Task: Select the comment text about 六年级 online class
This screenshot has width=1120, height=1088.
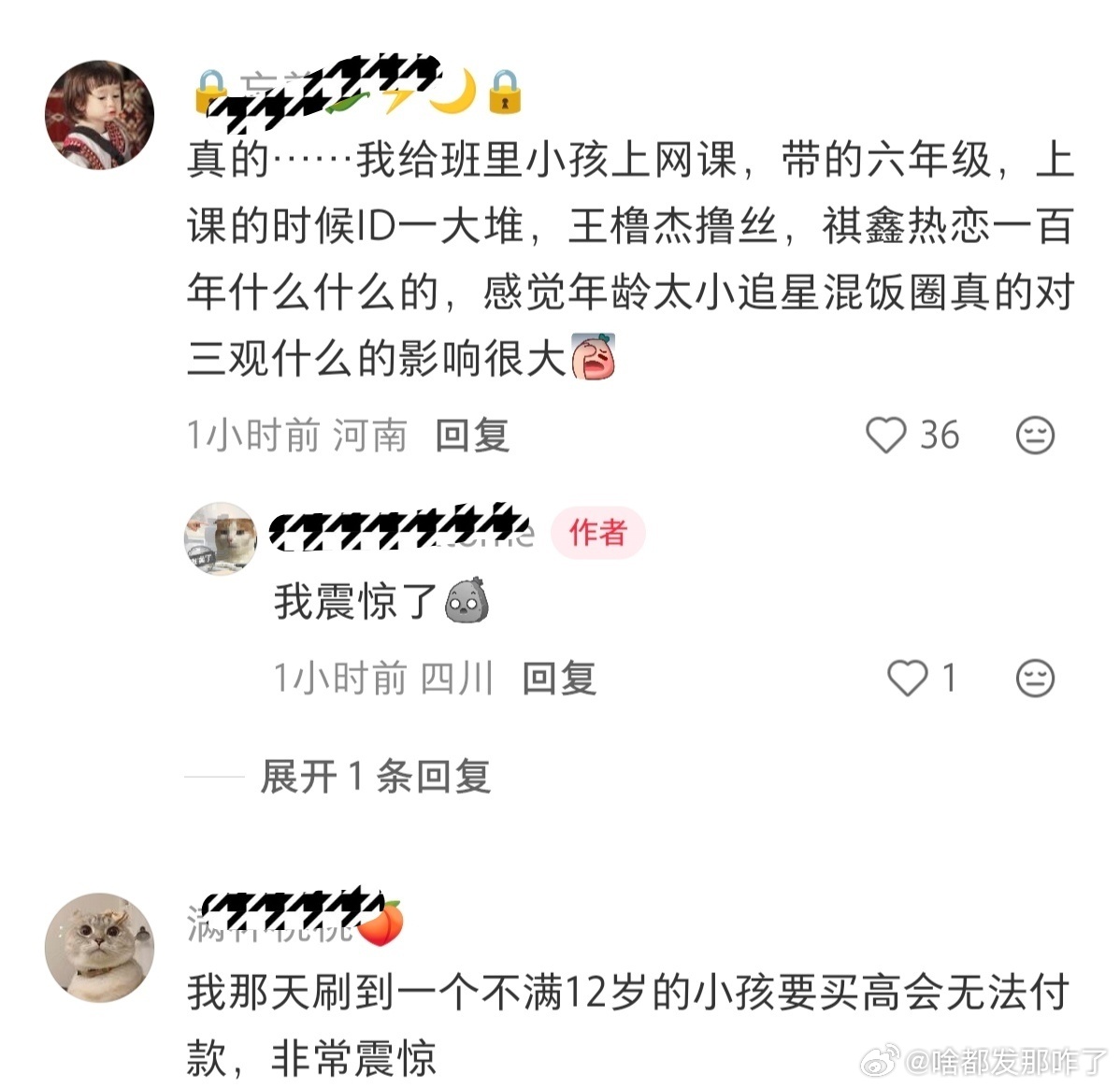Action: pyautogui.click(x=631, y=259)
